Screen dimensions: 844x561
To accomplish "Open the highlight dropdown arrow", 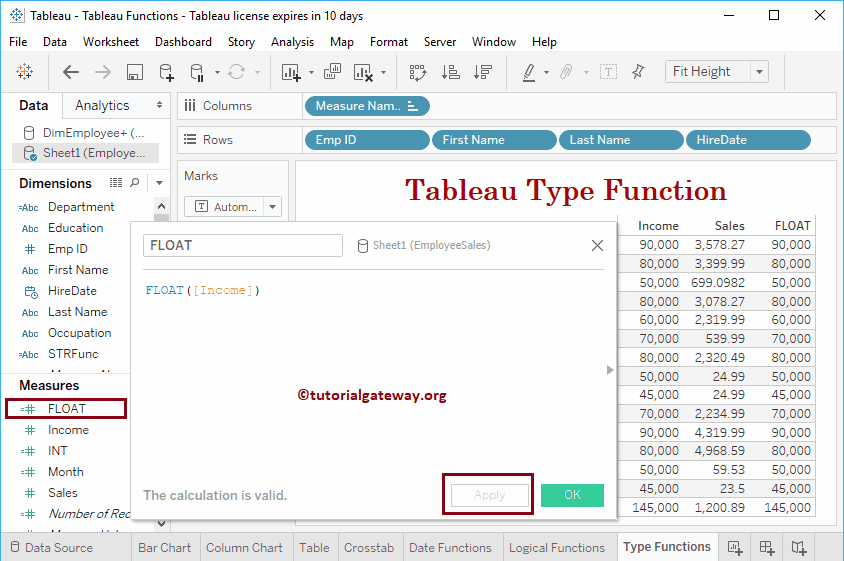I will tap(546, 72).
